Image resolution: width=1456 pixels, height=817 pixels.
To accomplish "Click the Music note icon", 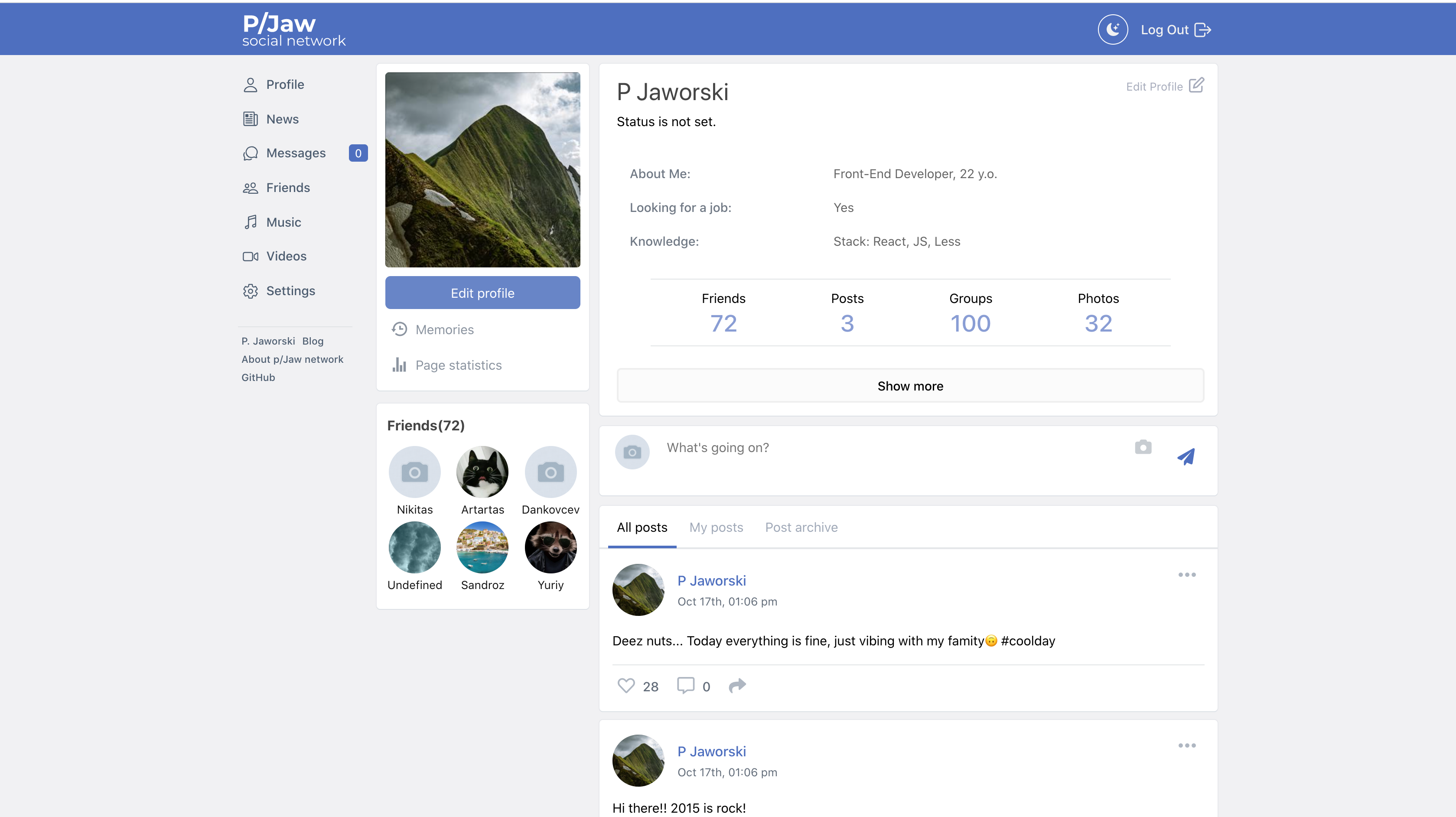I will 251,222.
